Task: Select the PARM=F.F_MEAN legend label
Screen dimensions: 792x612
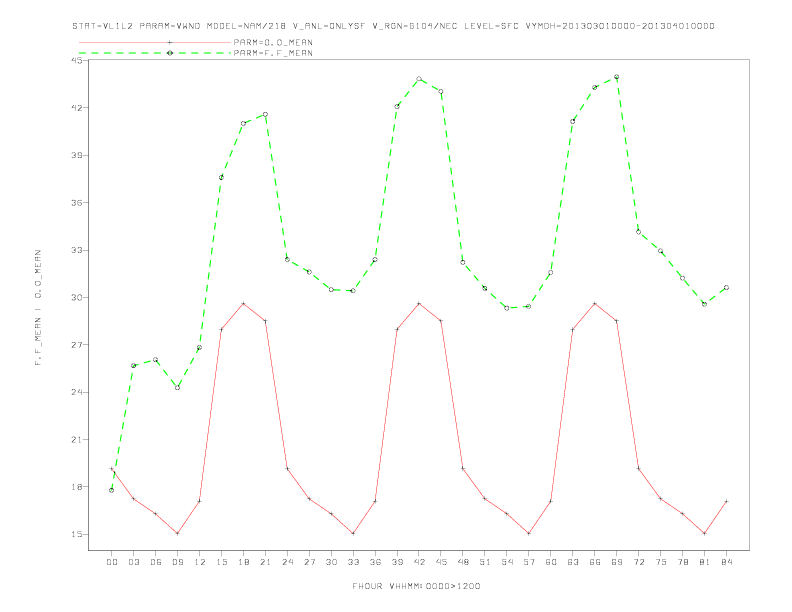Action: click(x=273, y=53)
